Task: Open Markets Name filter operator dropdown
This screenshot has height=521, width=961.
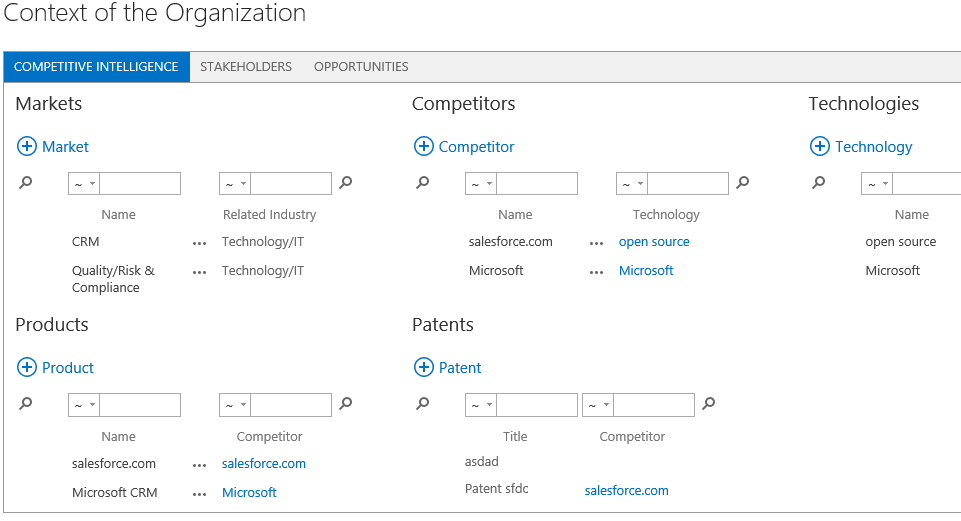Action: 84,183
